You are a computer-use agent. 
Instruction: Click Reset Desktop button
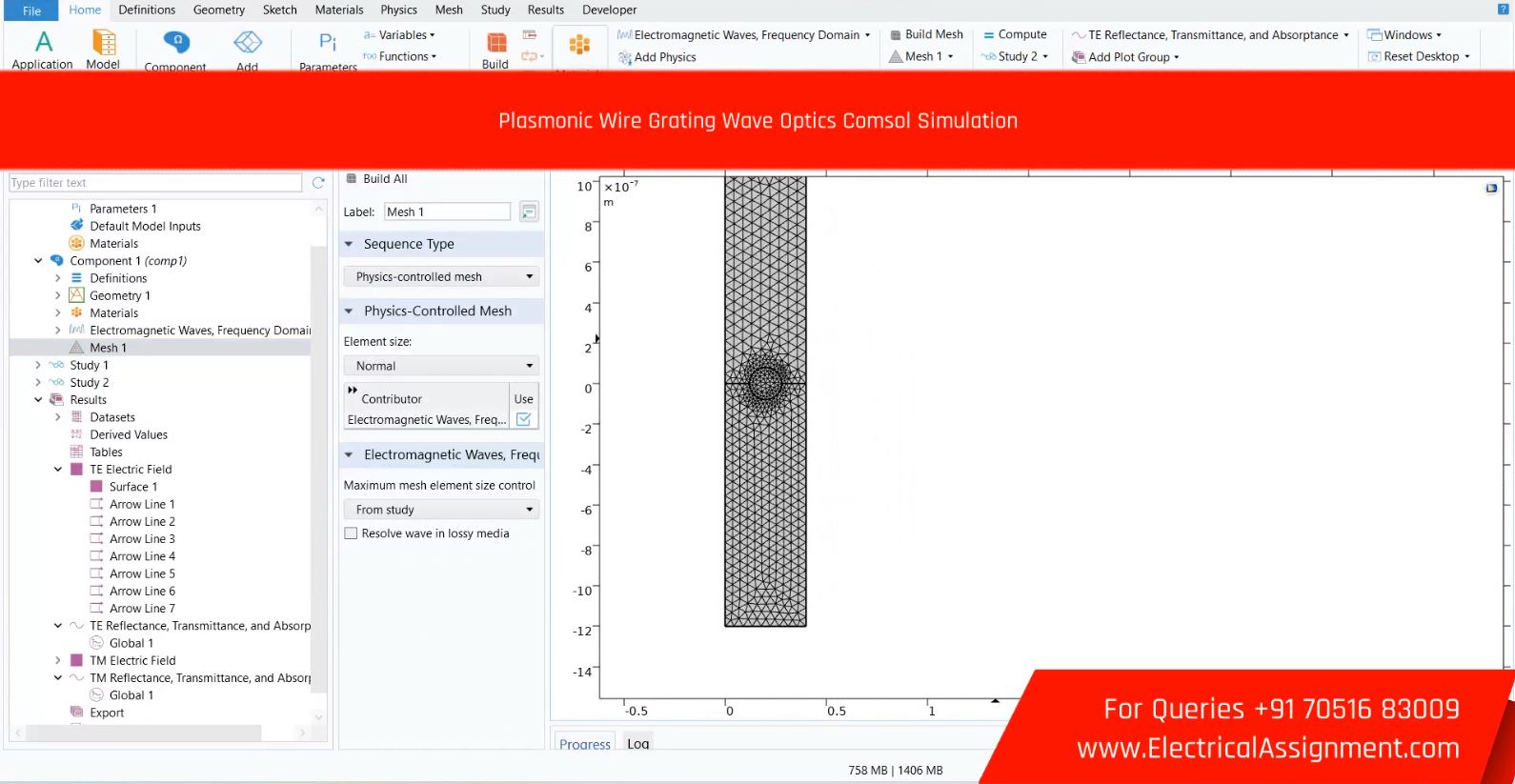pos(1420,57)
